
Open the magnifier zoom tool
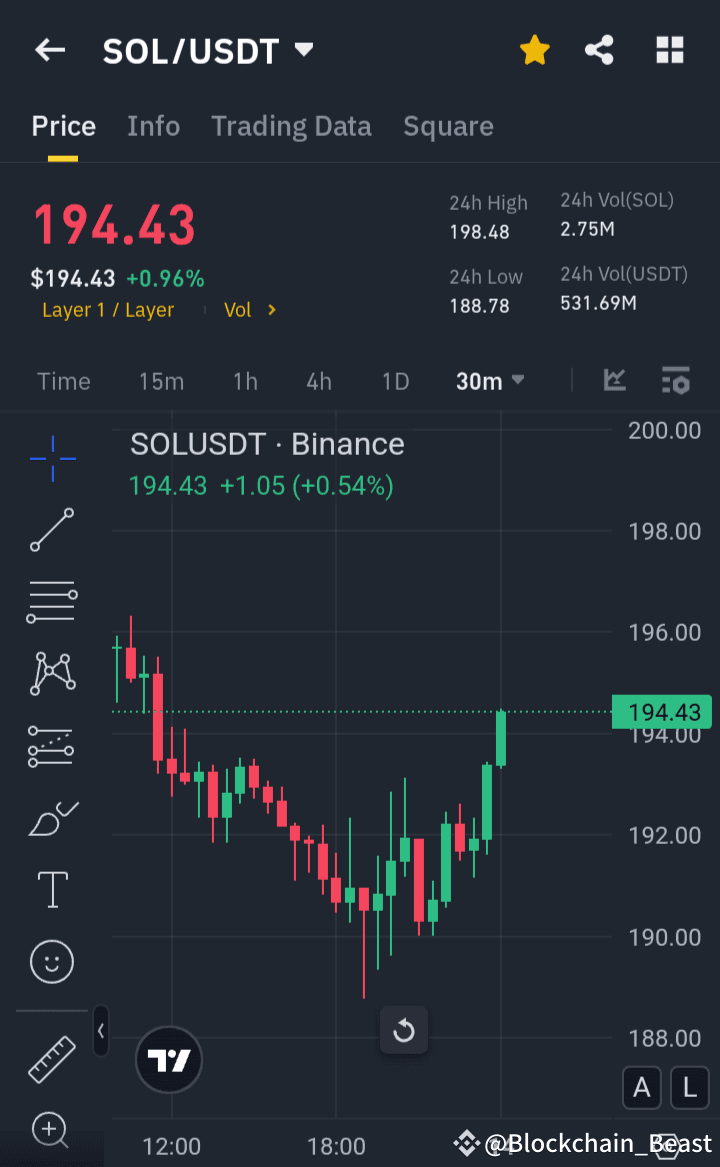pyautogui.click(x=51, y=1130)
